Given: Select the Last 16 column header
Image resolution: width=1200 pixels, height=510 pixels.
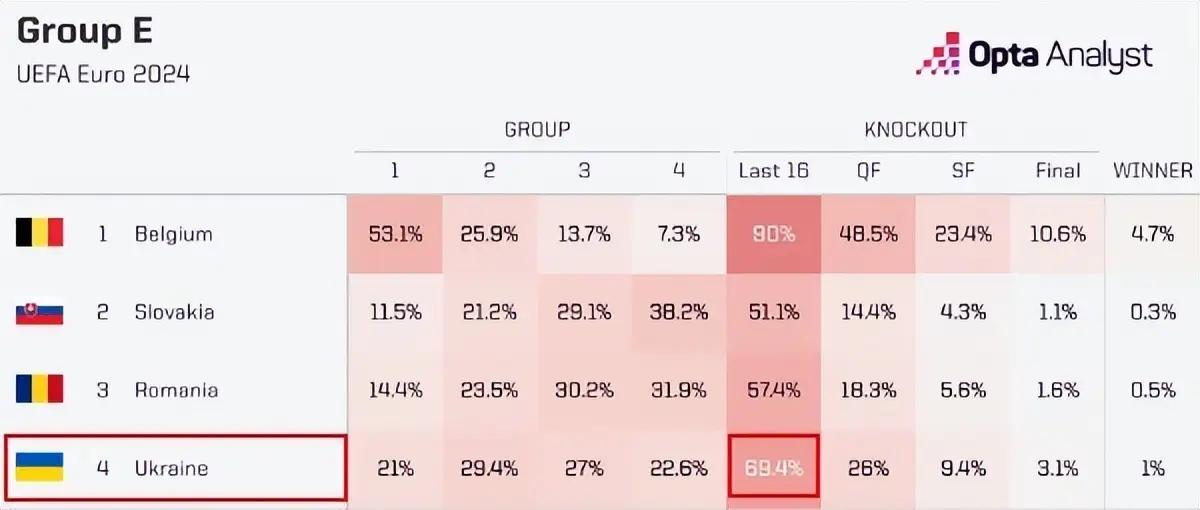Looking at the screenshot, I should coord(773,170).
